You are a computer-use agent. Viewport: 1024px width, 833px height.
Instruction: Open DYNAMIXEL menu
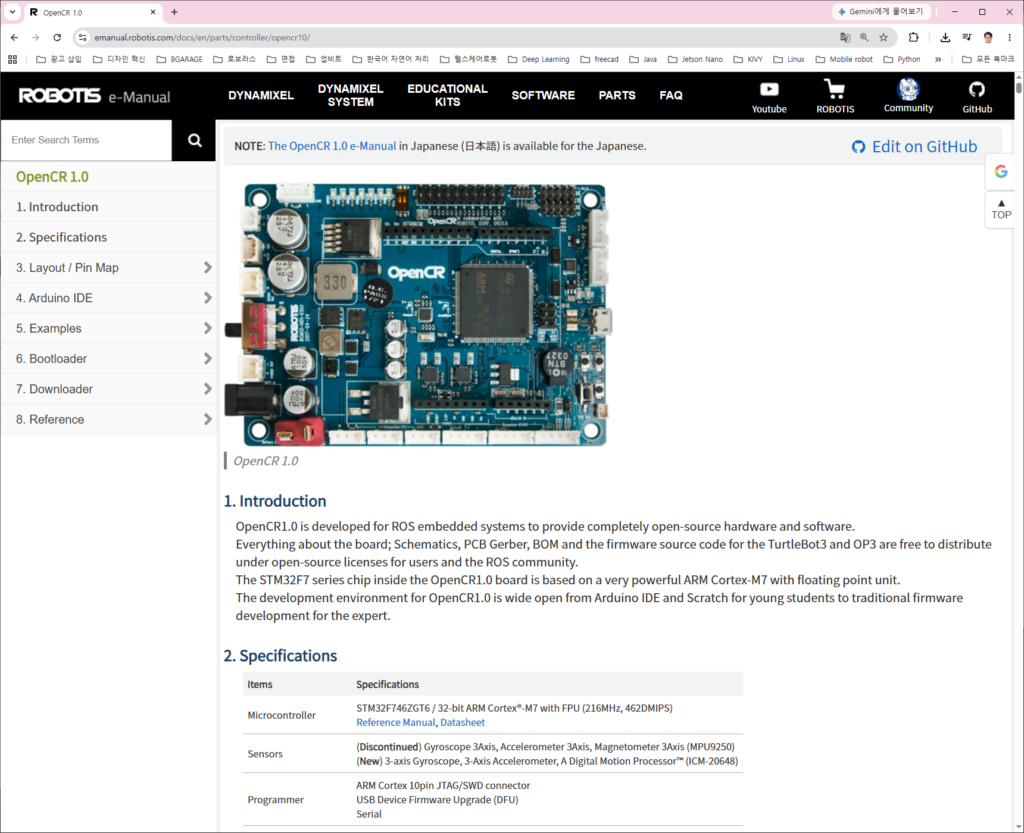pos(261,95)
